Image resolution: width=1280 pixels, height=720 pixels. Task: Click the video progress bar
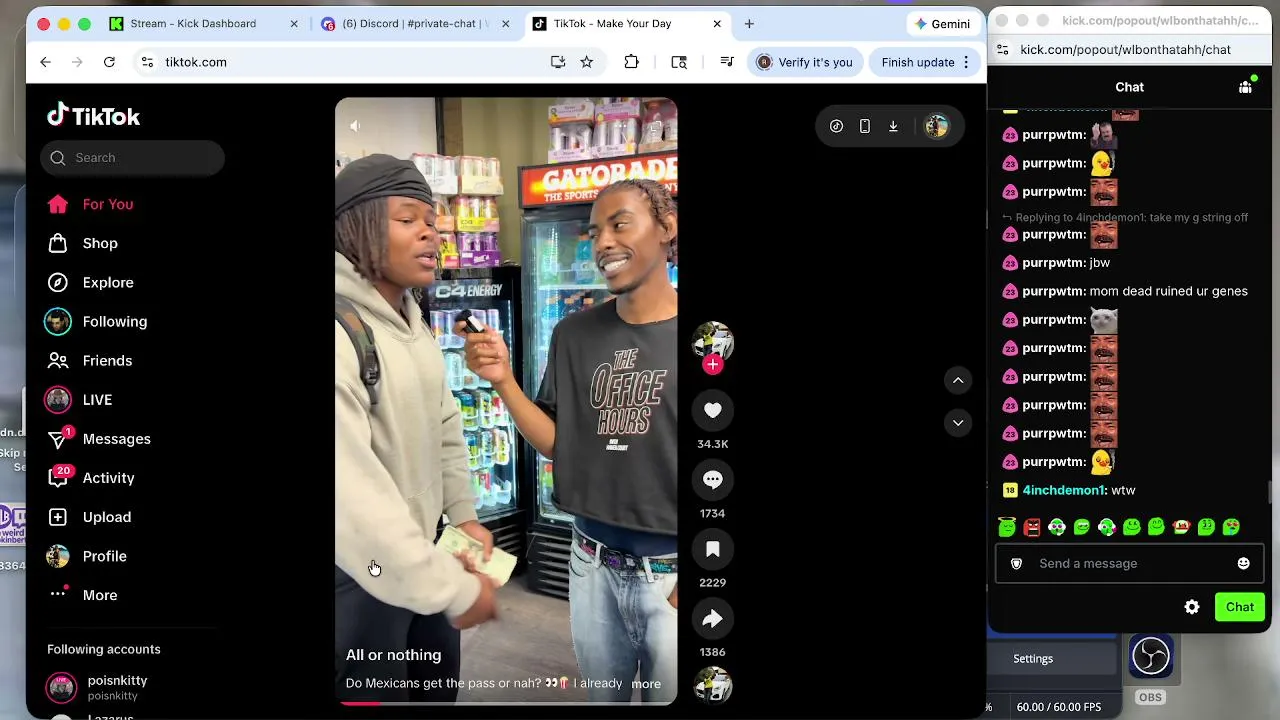pyautogui.click(x=506, y=703)
